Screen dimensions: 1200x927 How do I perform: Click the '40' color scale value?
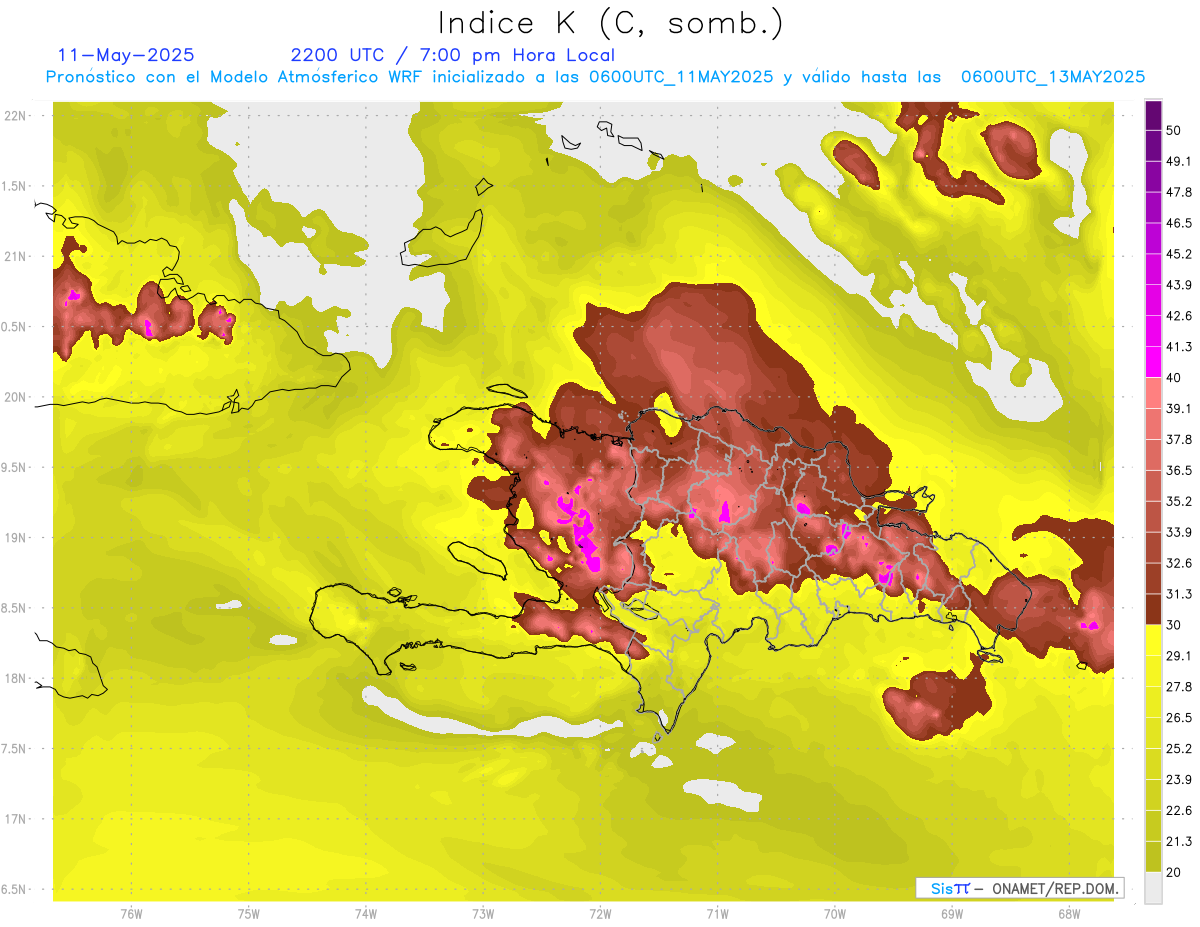pyautogui.click(x=1174, y=378)
